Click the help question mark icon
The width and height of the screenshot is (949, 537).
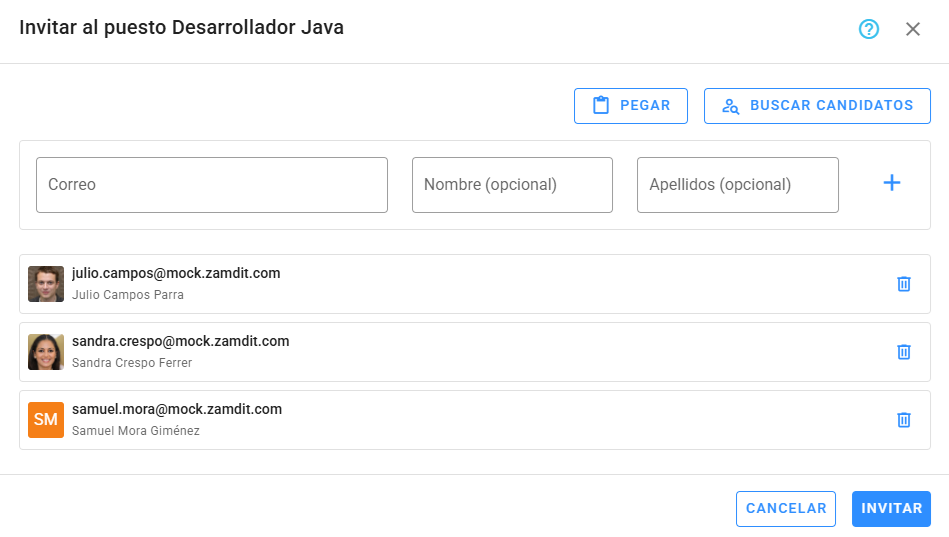[869, 29]
